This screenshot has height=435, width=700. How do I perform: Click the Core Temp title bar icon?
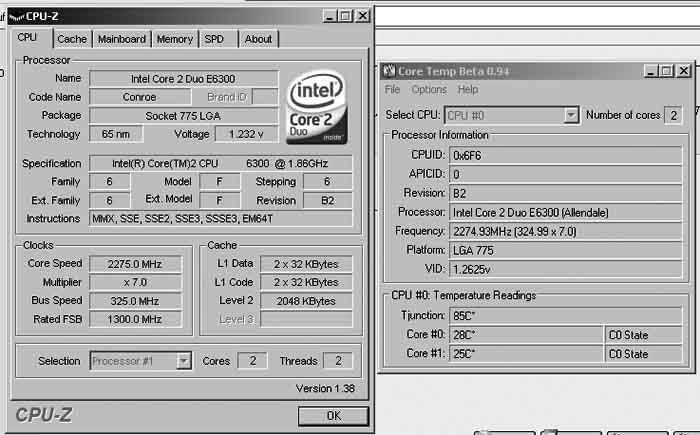tap(389, 71)
